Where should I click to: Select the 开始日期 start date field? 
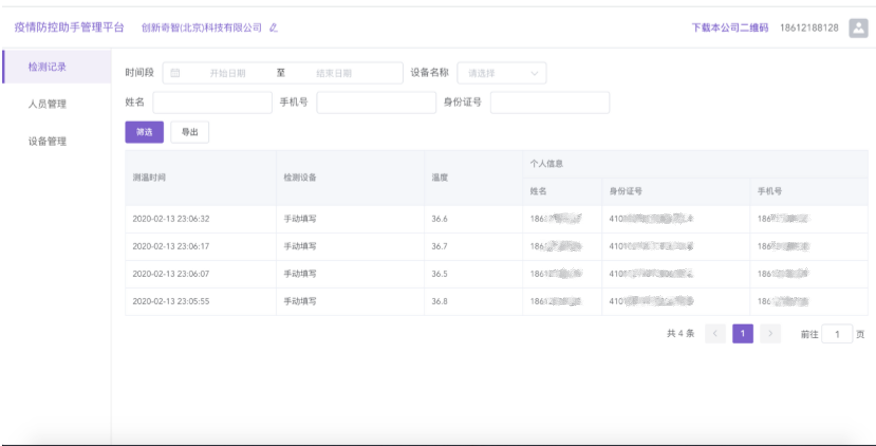click(x=227, y=73)
